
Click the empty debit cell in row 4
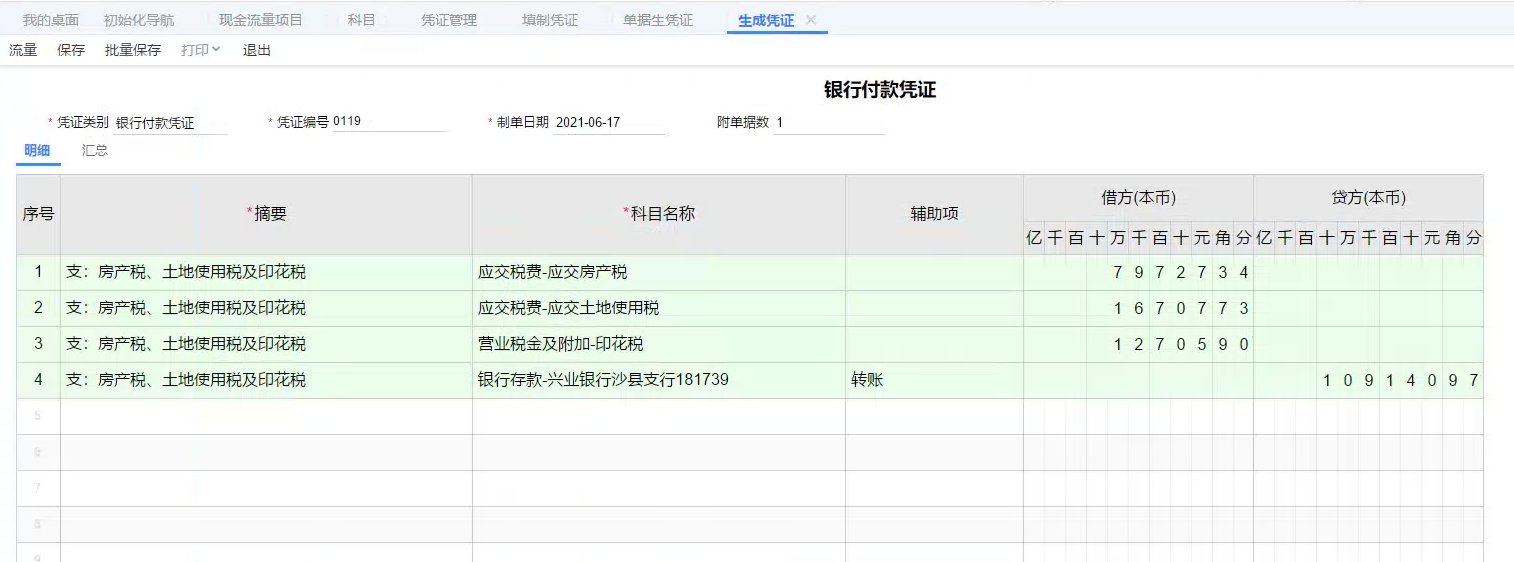[1138, 380]
